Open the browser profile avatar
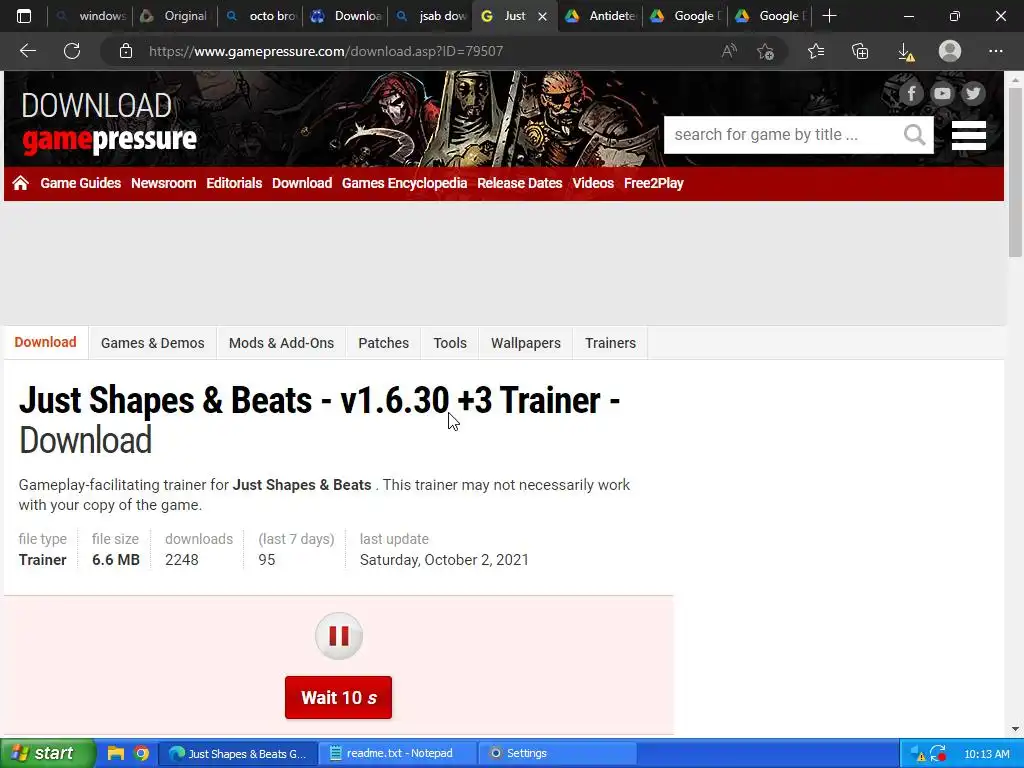This screenshot has width=1024, height=768. coord(950,51)
